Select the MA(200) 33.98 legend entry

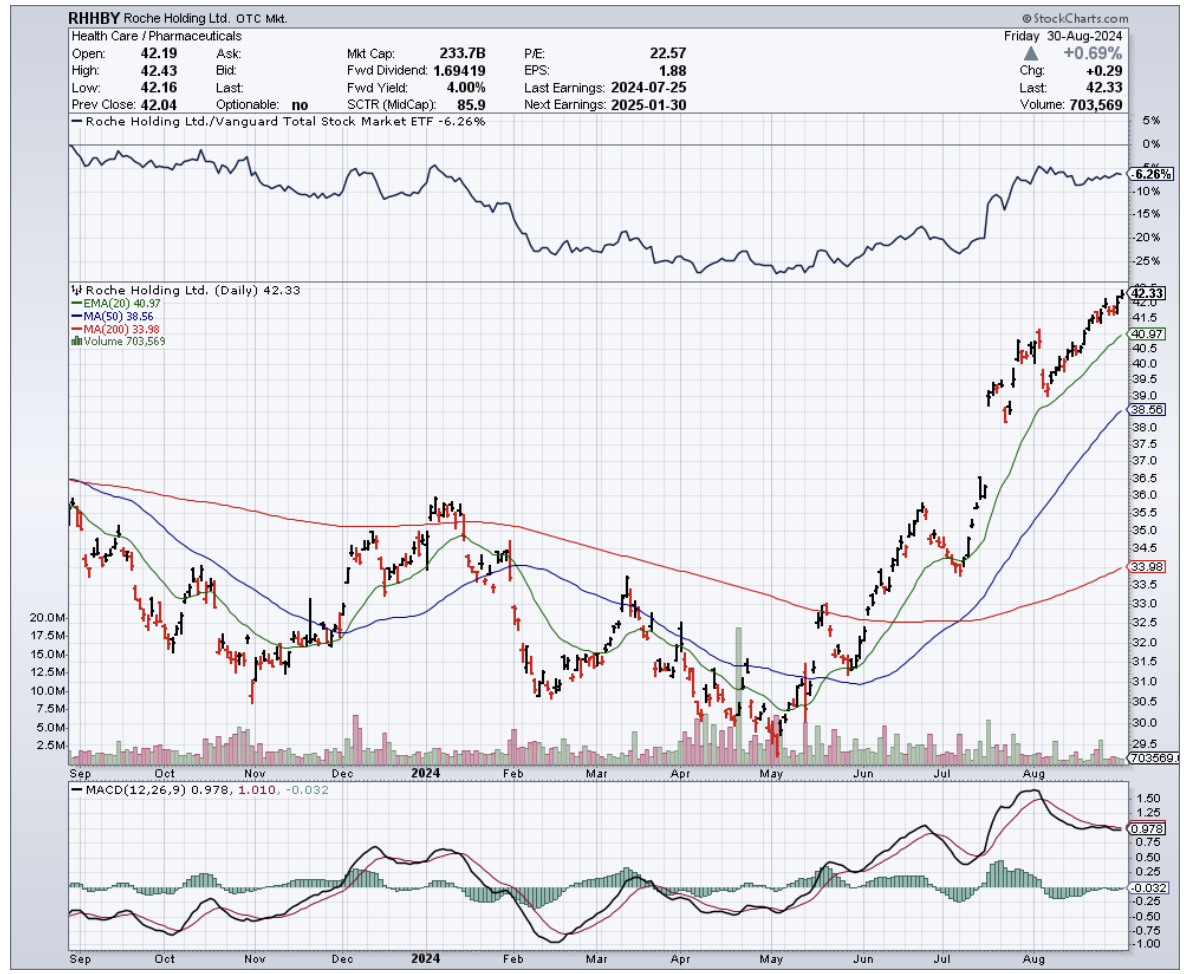point(114,329)
